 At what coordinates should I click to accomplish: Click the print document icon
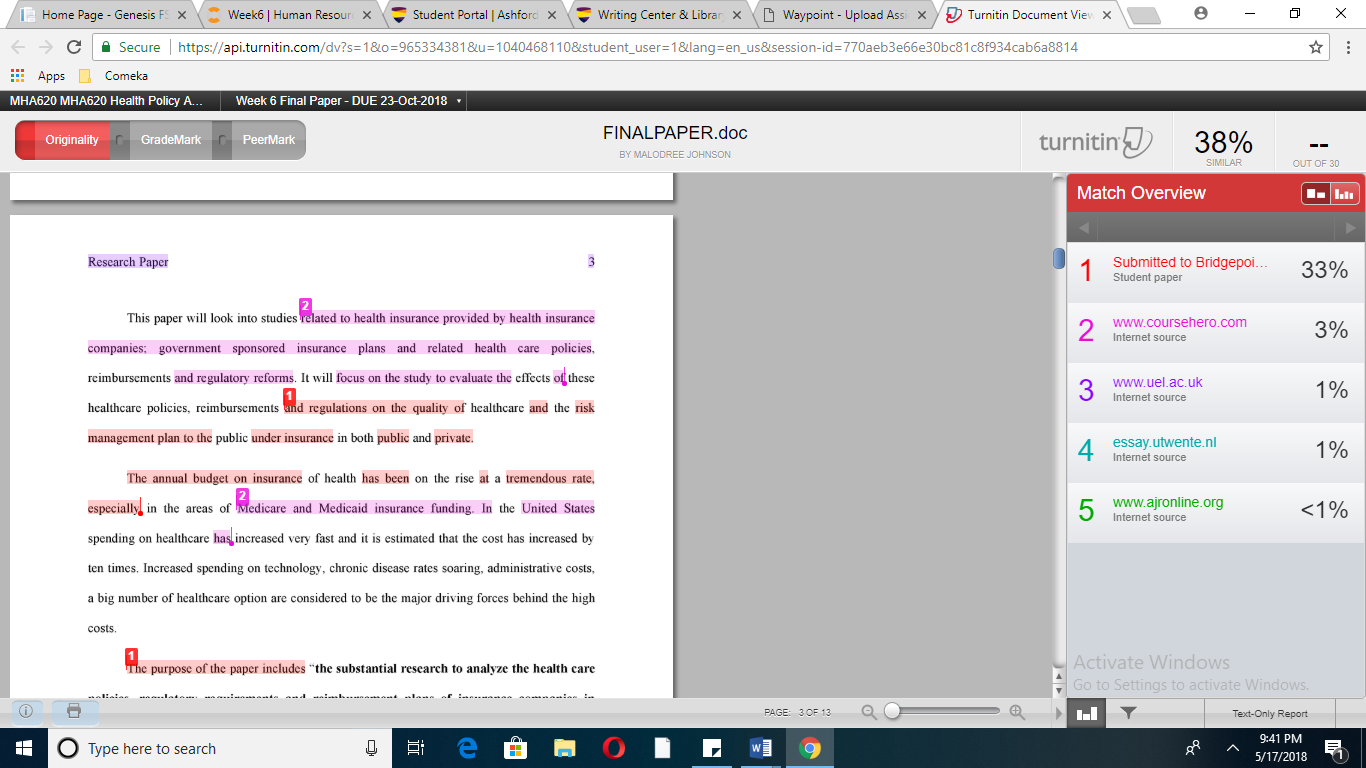[74, 712]
